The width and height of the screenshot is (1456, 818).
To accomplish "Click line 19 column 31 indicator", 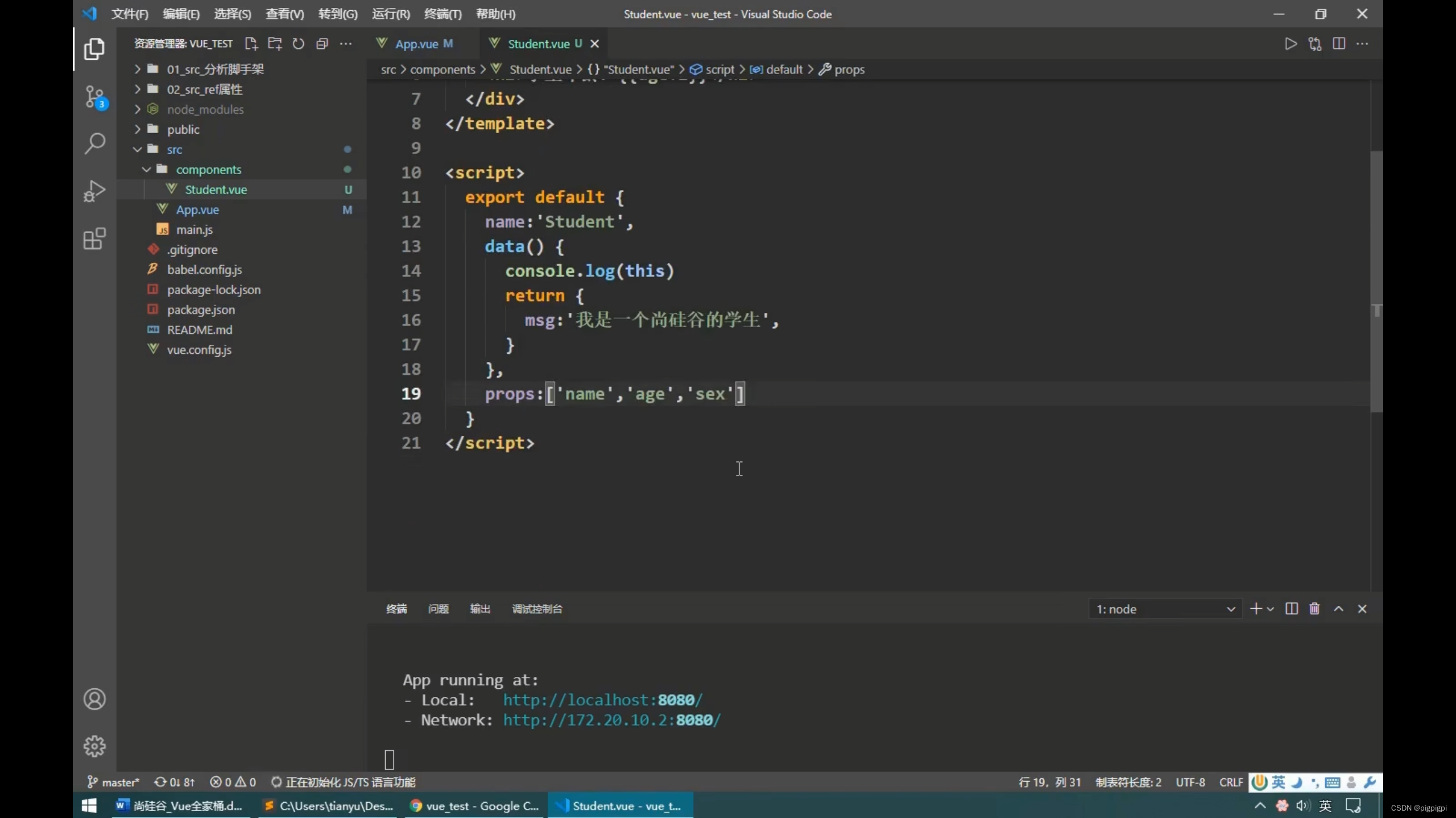I will click(1049, 782).
